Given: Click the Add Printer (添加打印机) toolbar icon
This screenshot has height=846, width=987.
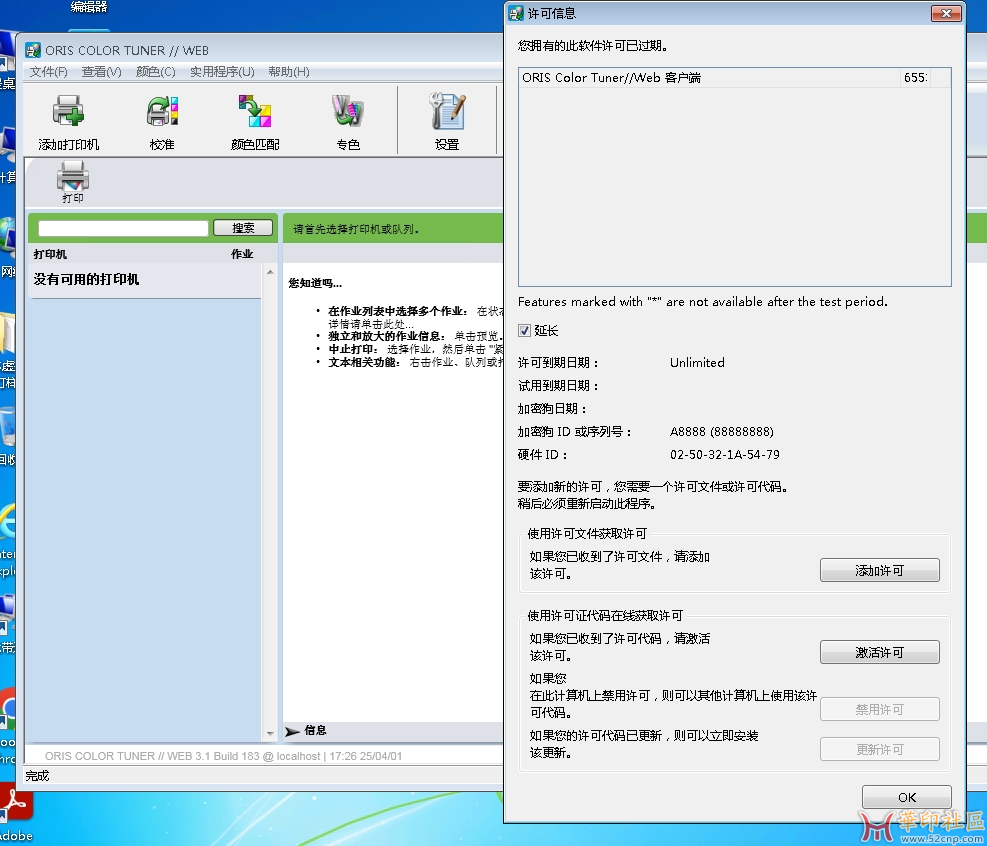Looking at the screenshot, I should tap(68, 122).
